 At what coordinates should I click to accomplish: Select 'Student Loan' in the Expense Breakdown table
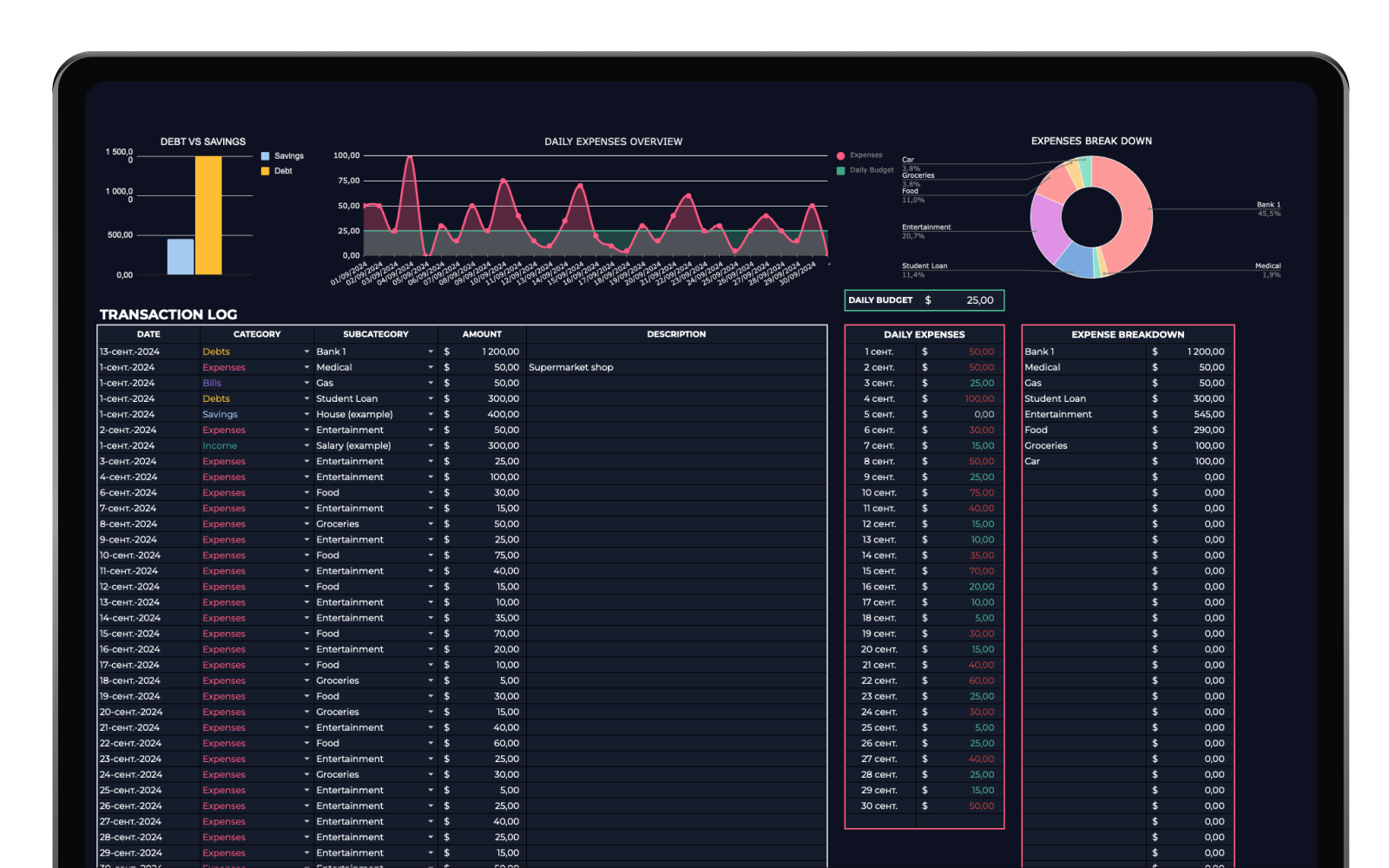(1055, 398)
